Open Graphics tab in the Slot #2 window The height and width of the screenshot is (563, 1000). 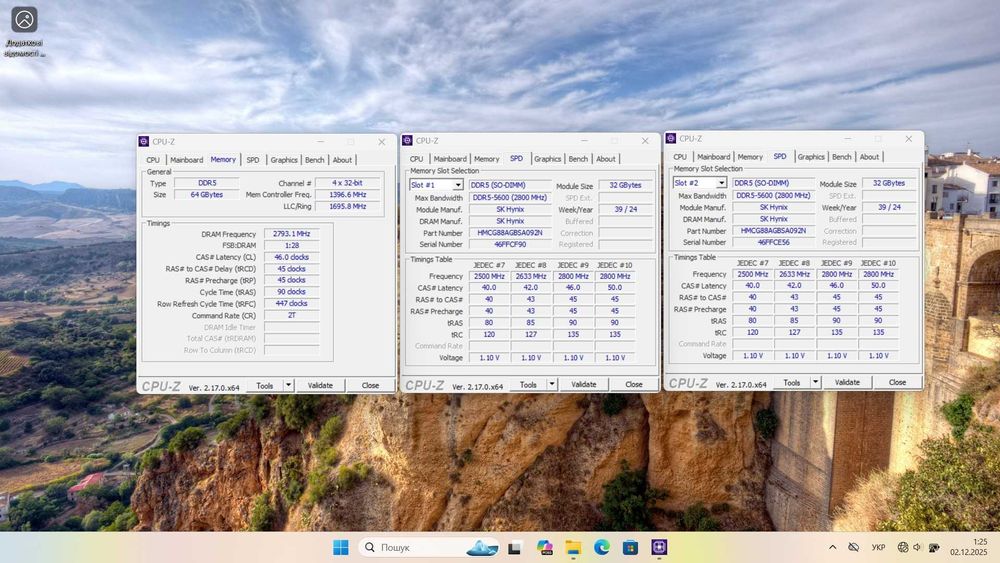(811, 157)
